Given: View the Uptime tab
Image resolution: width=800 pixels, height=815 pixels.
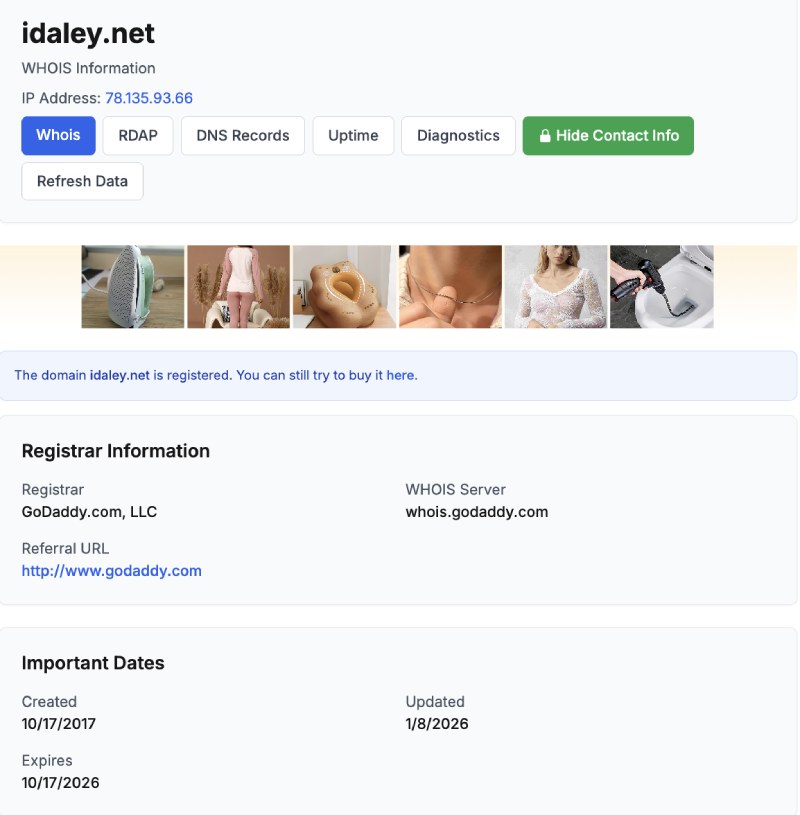Looking at the screenshot, I should point(352,135).
